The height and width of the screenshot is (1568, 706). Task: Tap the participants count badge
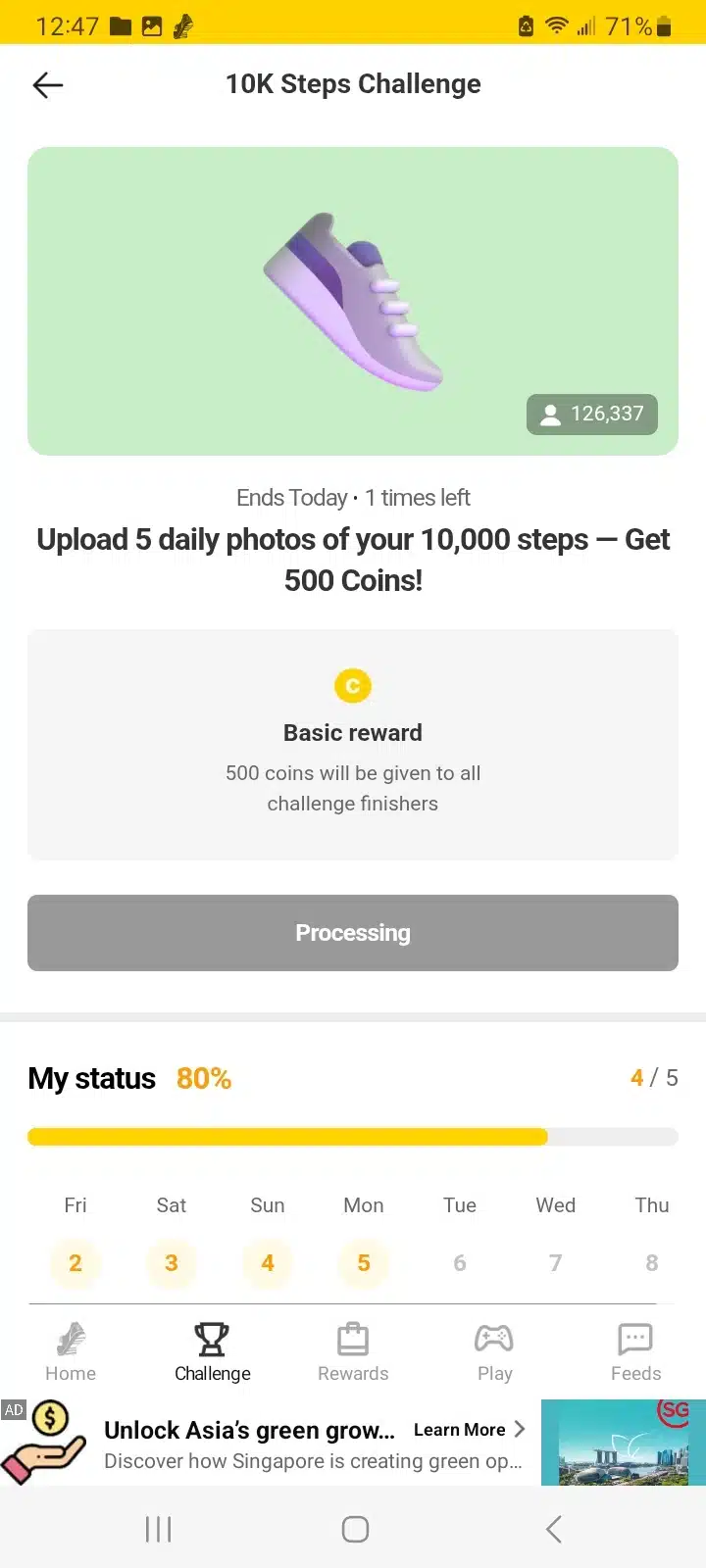[592, 414]
